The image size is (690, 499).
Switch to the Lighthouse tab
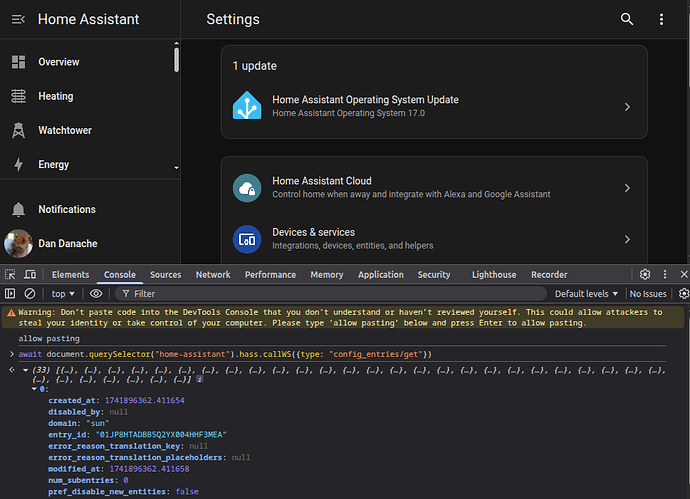pyautogui.click(x=494, y=275)
